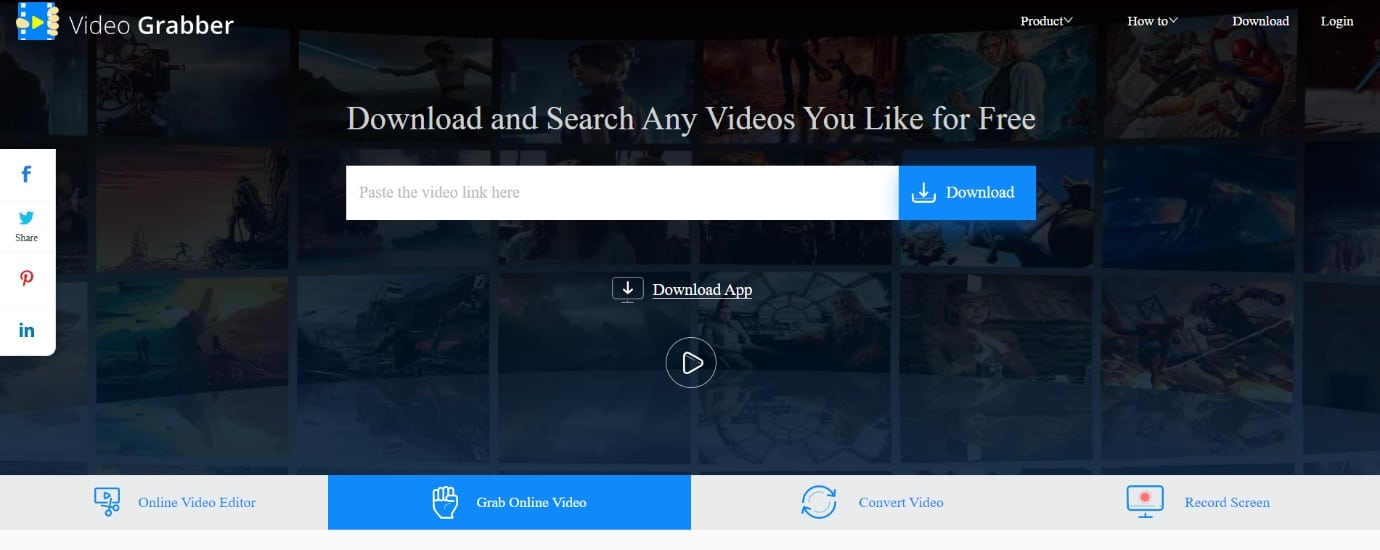
Task: Click the Video Grabber logo icon
Action: 38,21
